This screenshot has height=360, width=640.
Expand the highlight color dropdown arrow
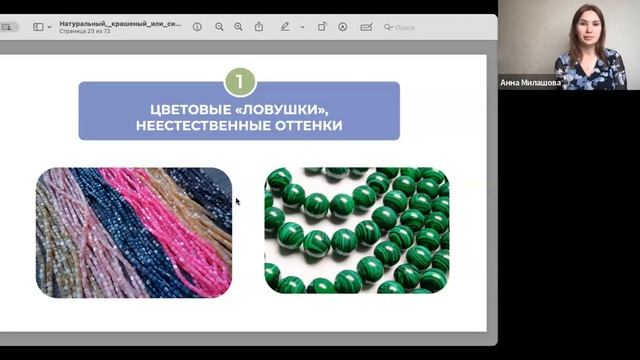click(x=302, y=27)
